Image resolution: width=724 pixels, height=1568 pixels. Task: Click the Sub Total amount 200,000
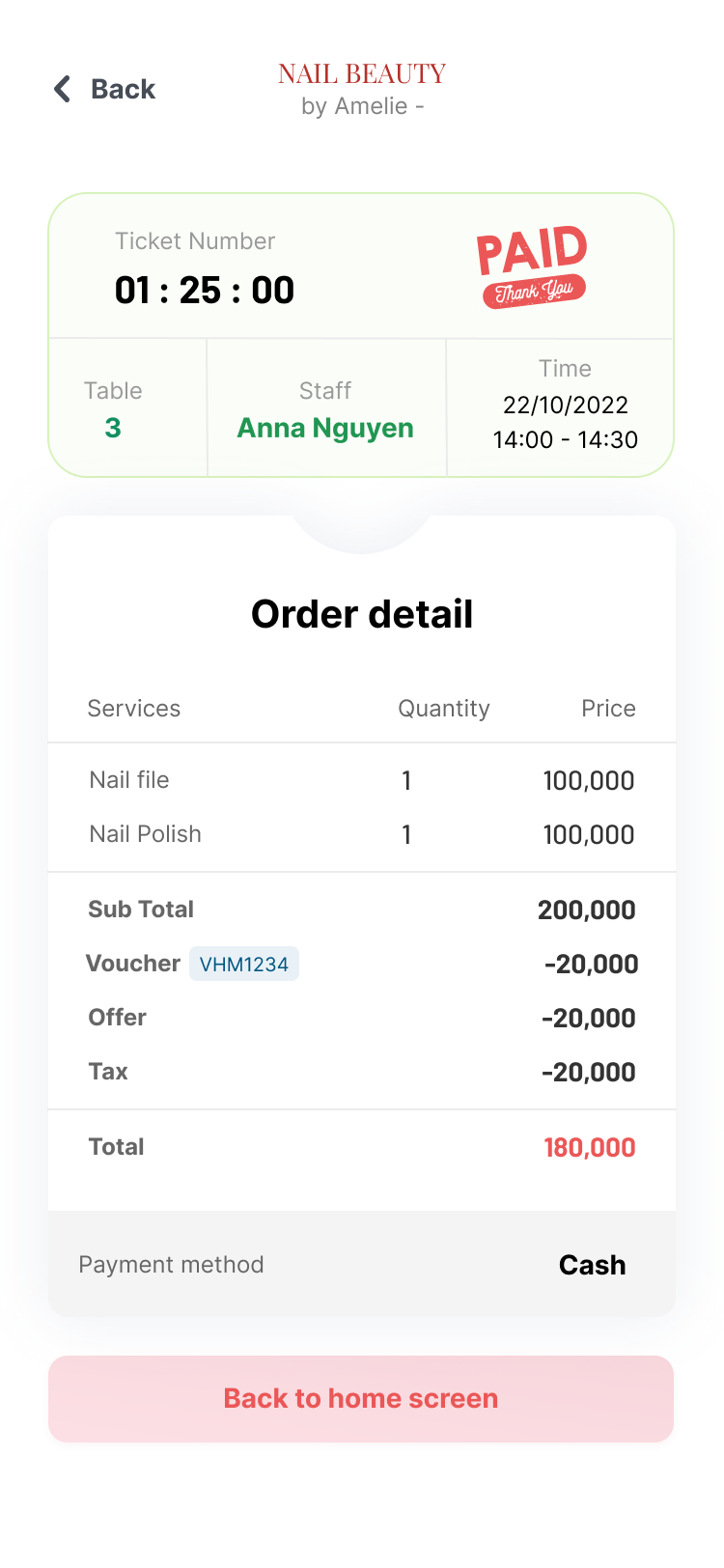tap(586, 910)
